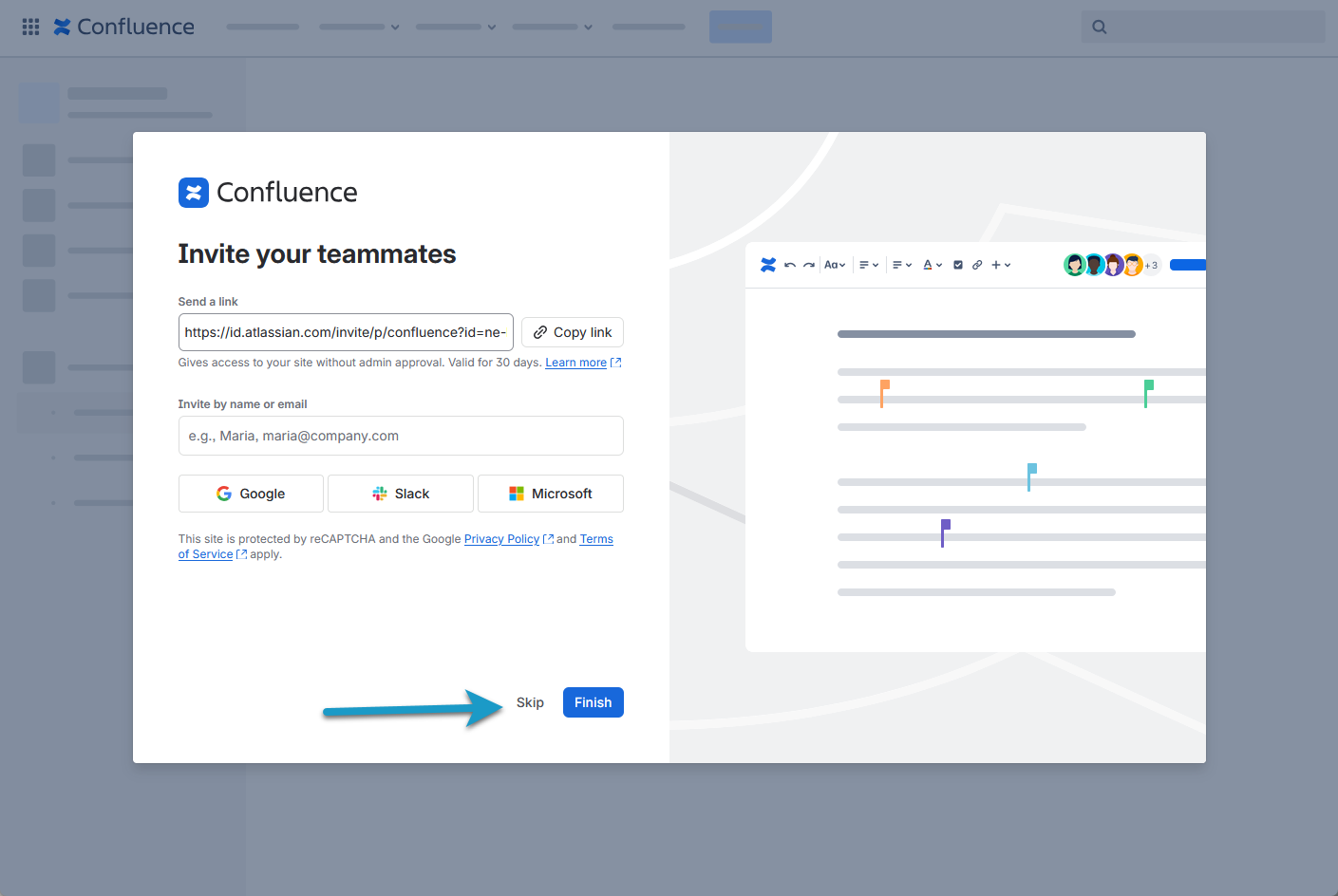Click the Confluence logo in the top navigation bar
This screenshot has width=1338, height=896.
124,27
